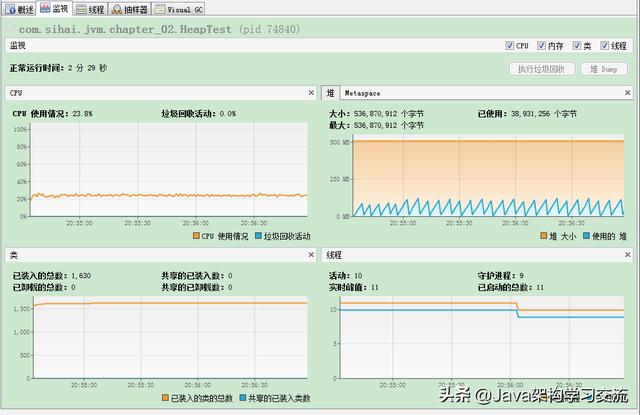Select the 监视 monitor tab

54,8
